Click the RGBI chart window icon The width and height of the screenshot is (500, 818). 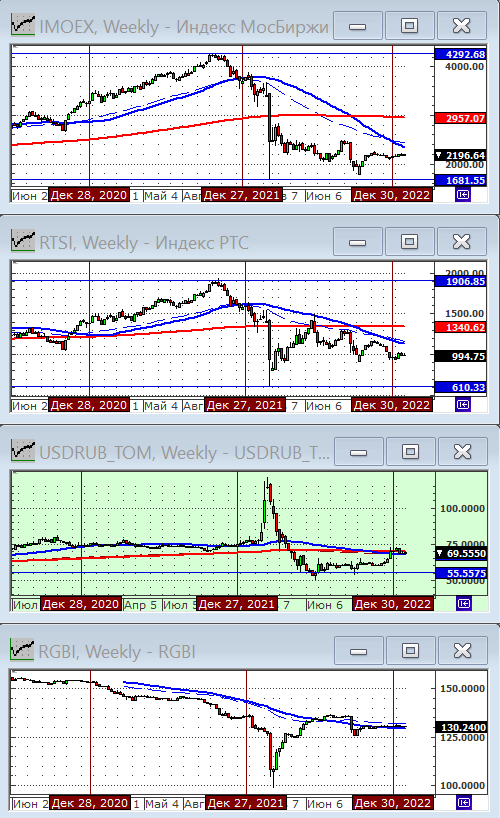(x=22, y=650)
